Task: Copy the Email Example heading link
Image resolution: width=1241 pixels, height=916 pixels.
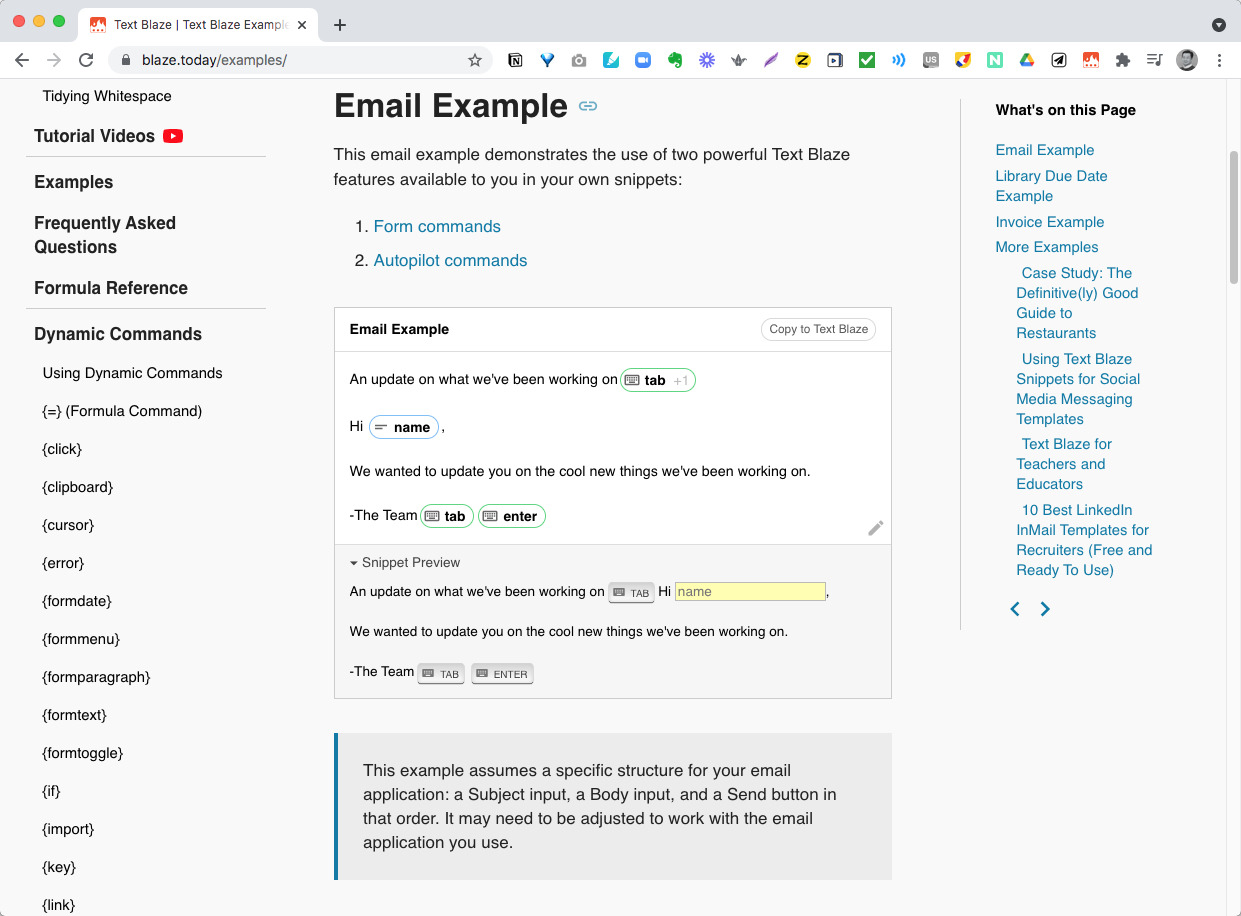Action: tap(588, 106)
